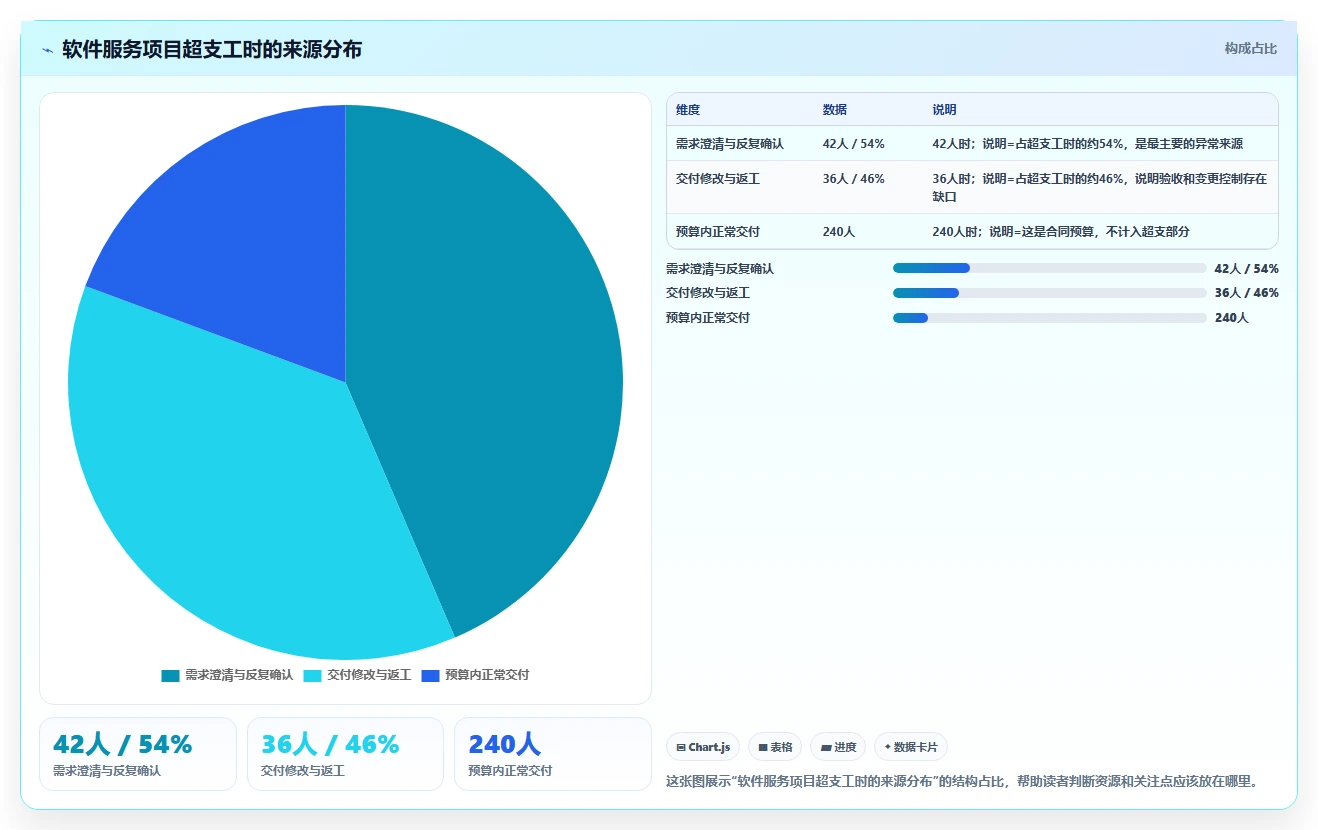Toggle legend item 交付修改与返工
The width and height of the screenshot is (1318, 830).
pyautogui.click(x=357, y=675)
